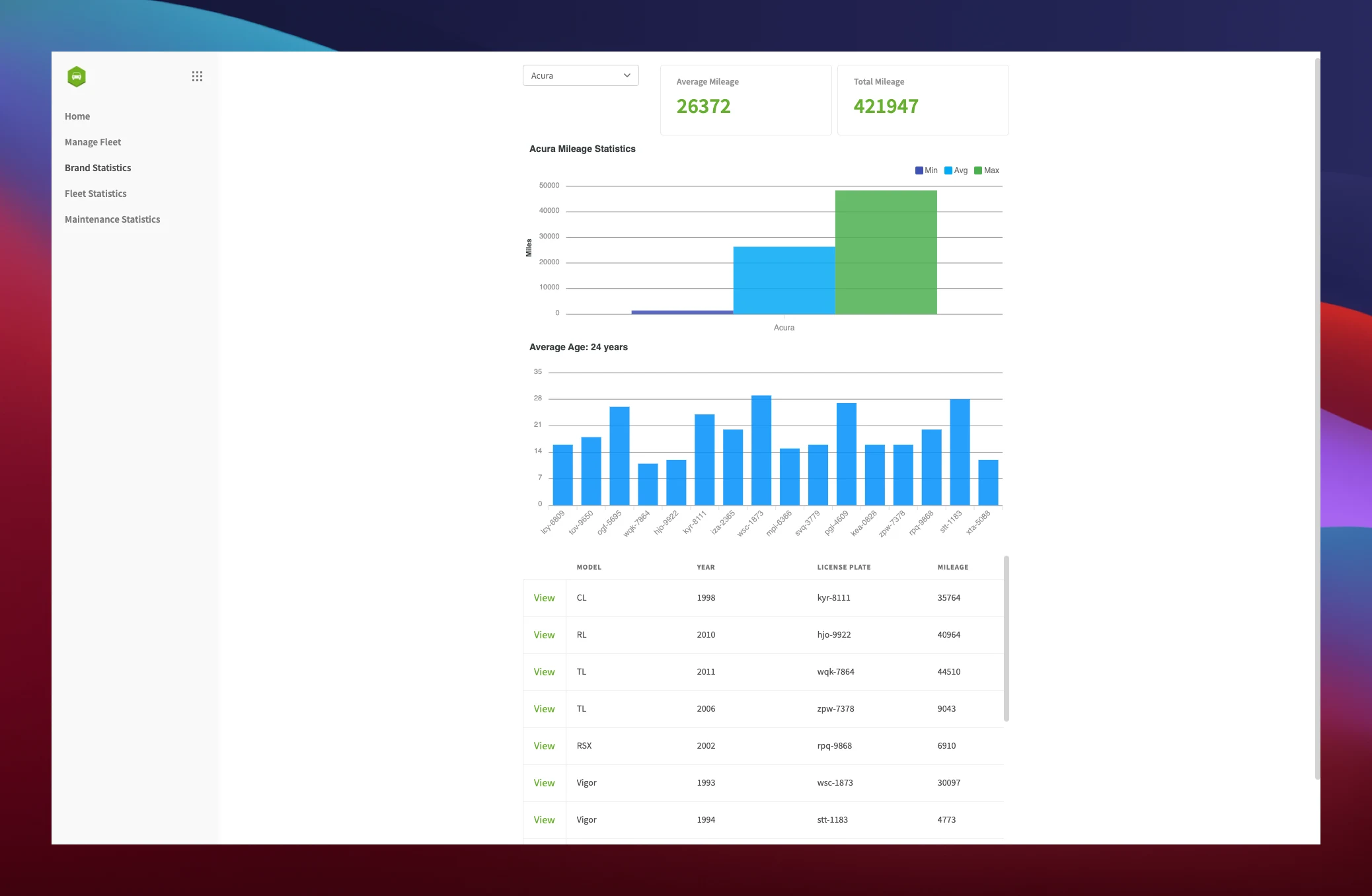Click the age bar for wsc-1873

click(761, 451)
